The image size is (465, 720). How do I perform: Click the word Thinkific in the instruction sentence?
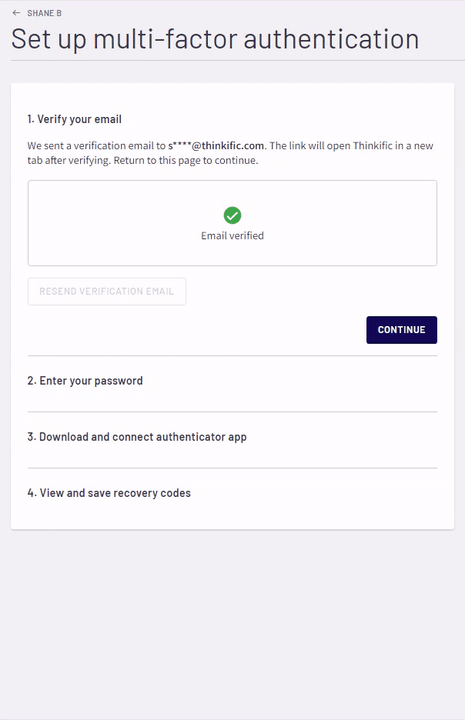[x=372, y=146]
